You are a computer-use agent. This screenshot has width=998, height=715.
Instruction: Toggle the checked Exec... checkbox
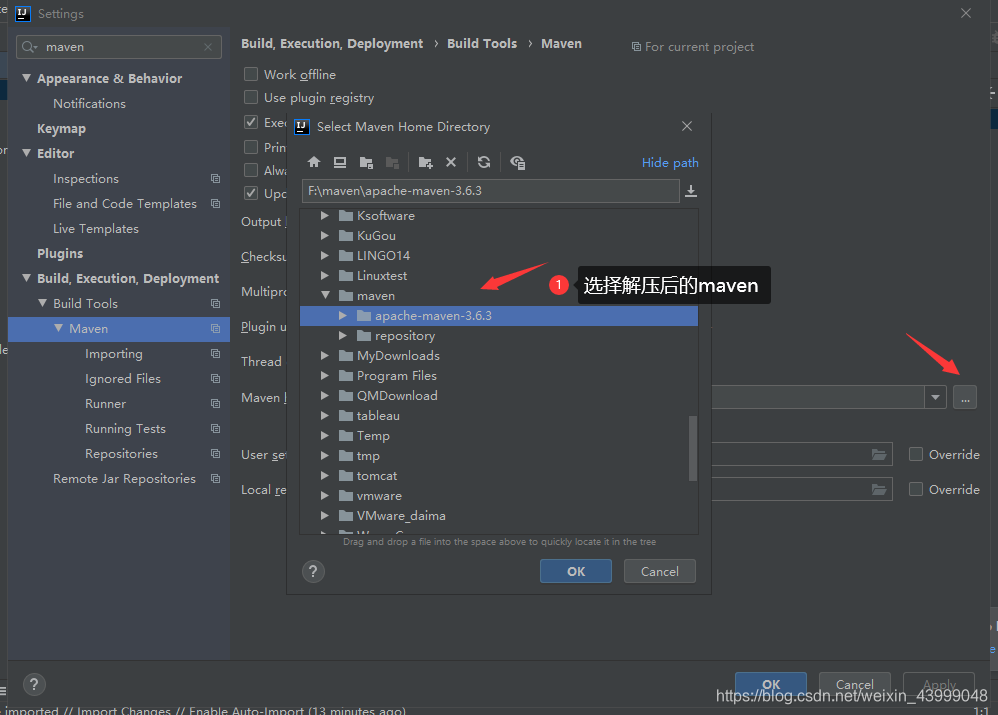(x=251, y=122)
